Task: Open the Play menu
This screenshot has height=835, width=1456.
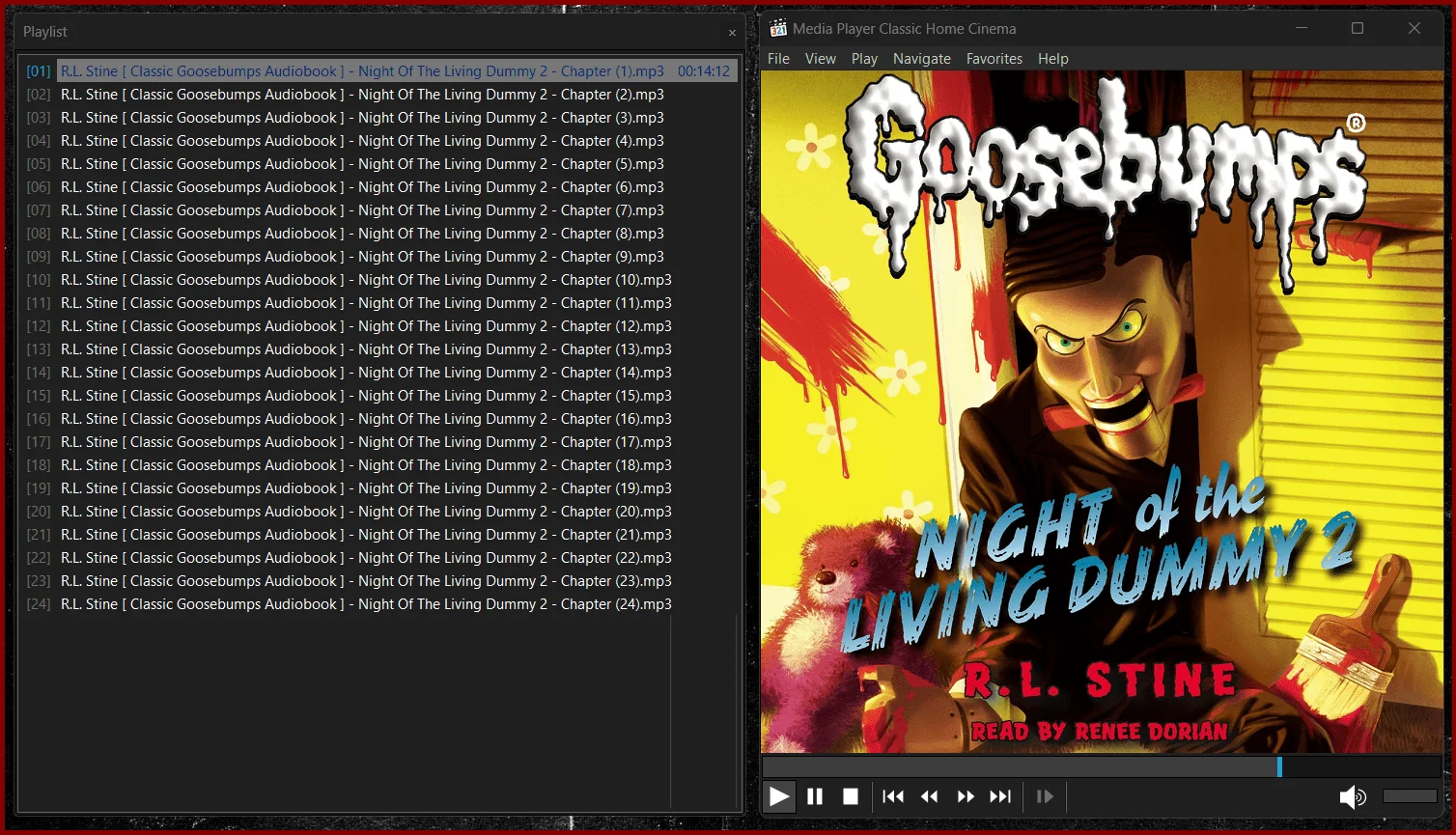Action: [864, 59]
